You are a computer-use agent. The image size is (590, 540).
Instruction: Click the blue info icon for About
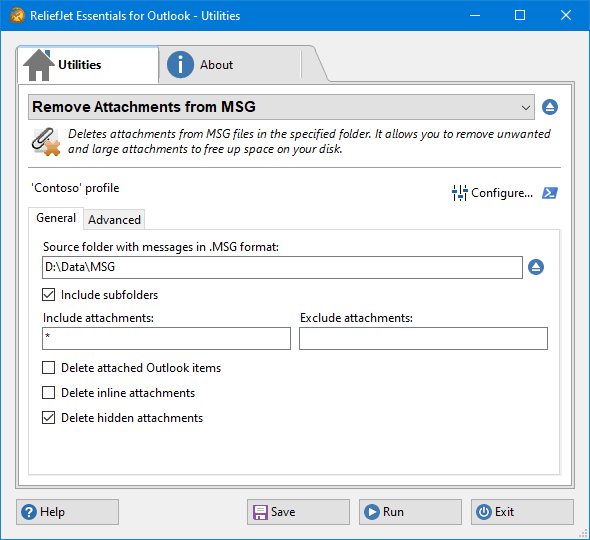(x=180, y=65)
